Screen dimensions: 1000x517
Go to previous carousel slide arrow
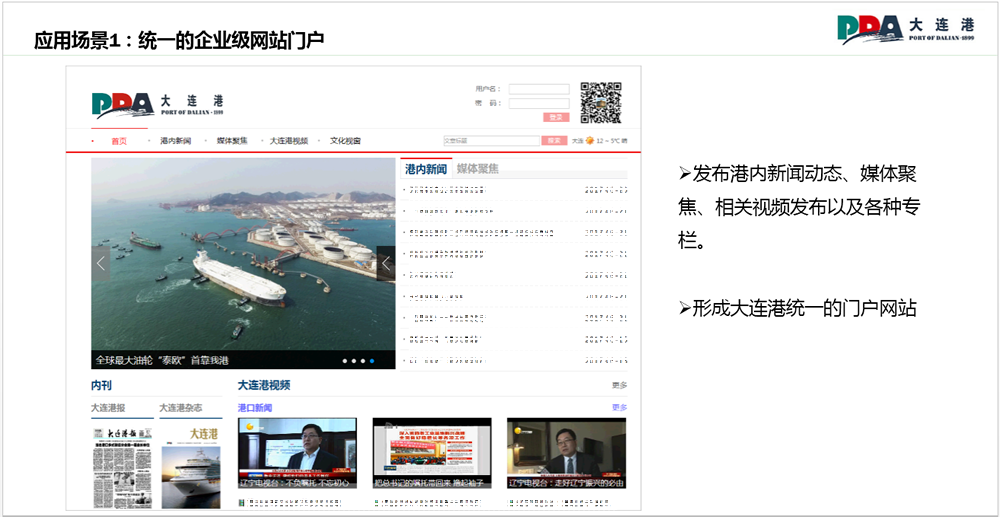tap(100, 263)
